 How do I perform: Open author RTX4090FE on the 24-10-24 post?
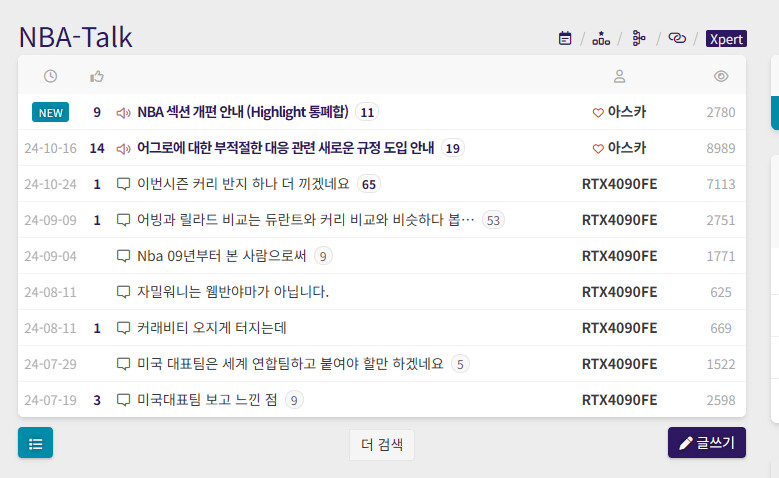click(620, 184)
